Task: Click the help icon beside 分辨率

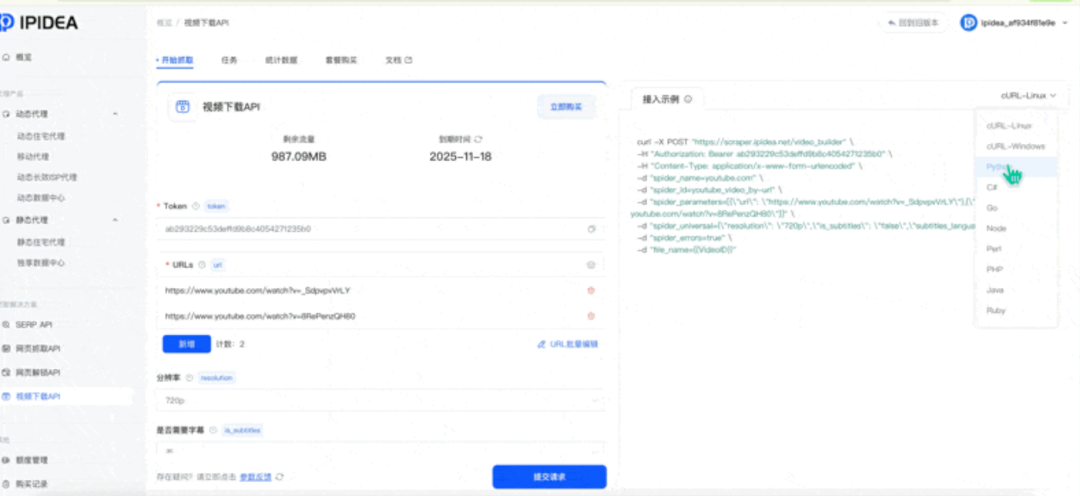Action: tap(189, 378)
